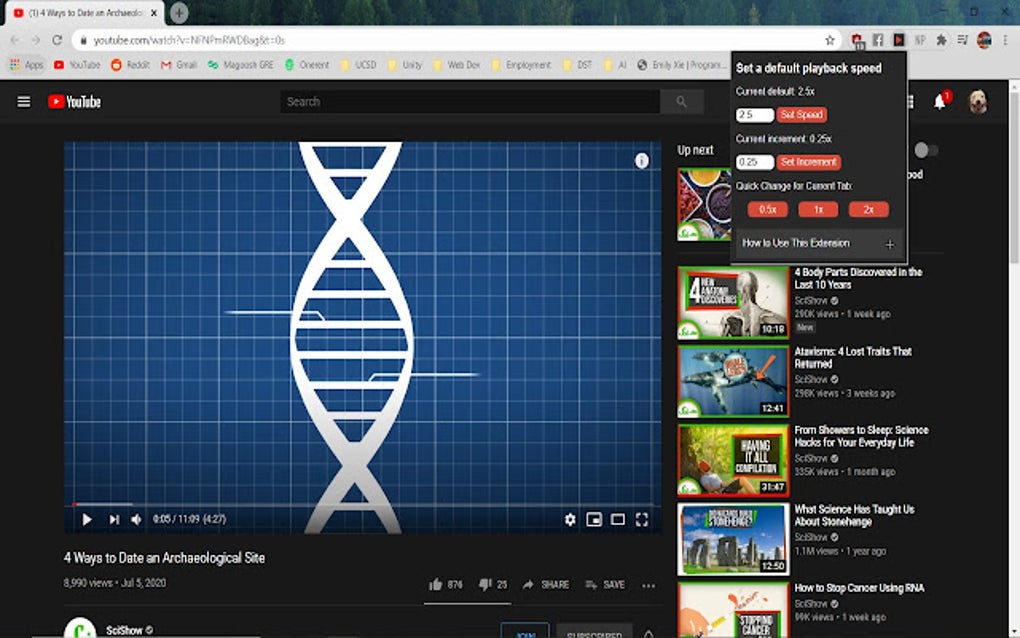
Task: Click the video info card icon
Action: [639, 159]
